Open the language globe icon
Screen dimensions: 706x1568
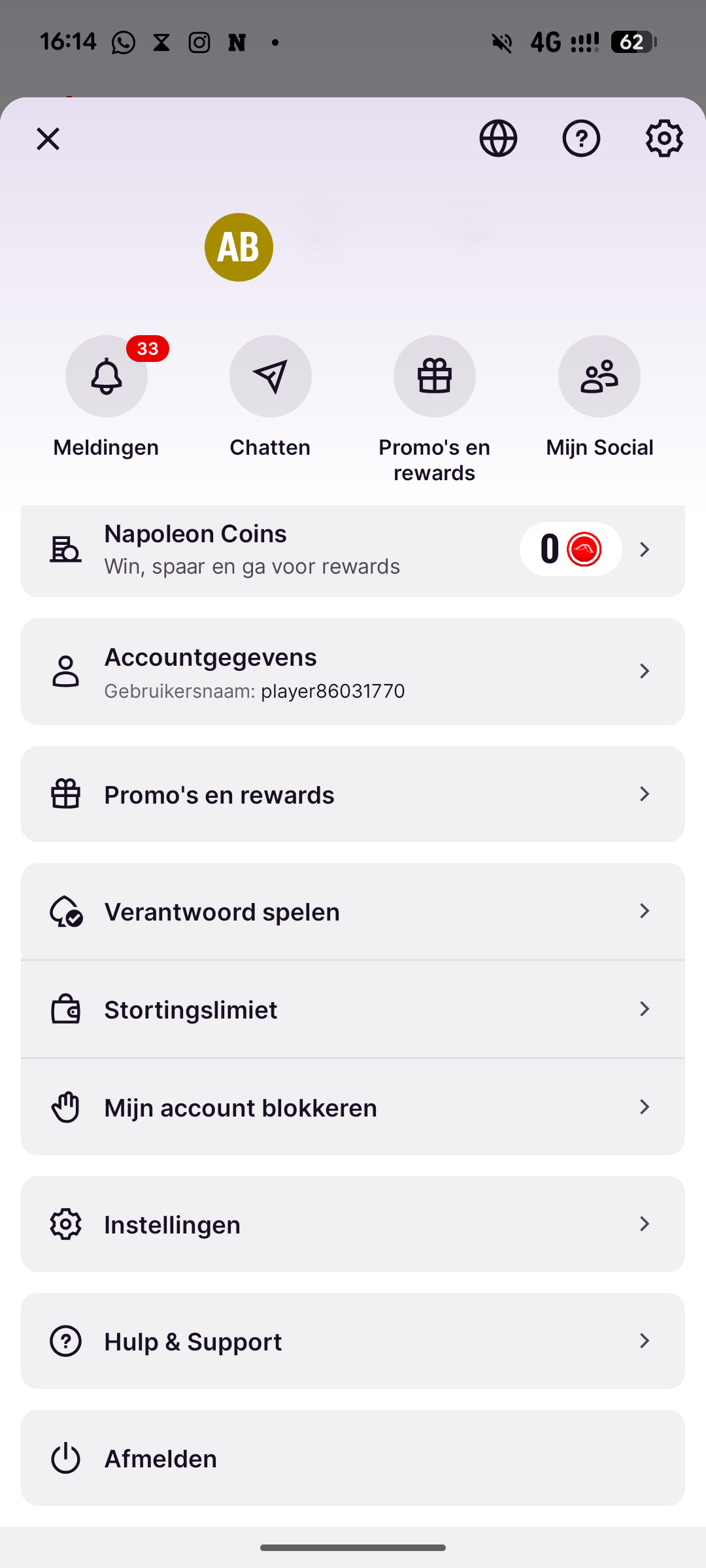(x=498, y=139)
